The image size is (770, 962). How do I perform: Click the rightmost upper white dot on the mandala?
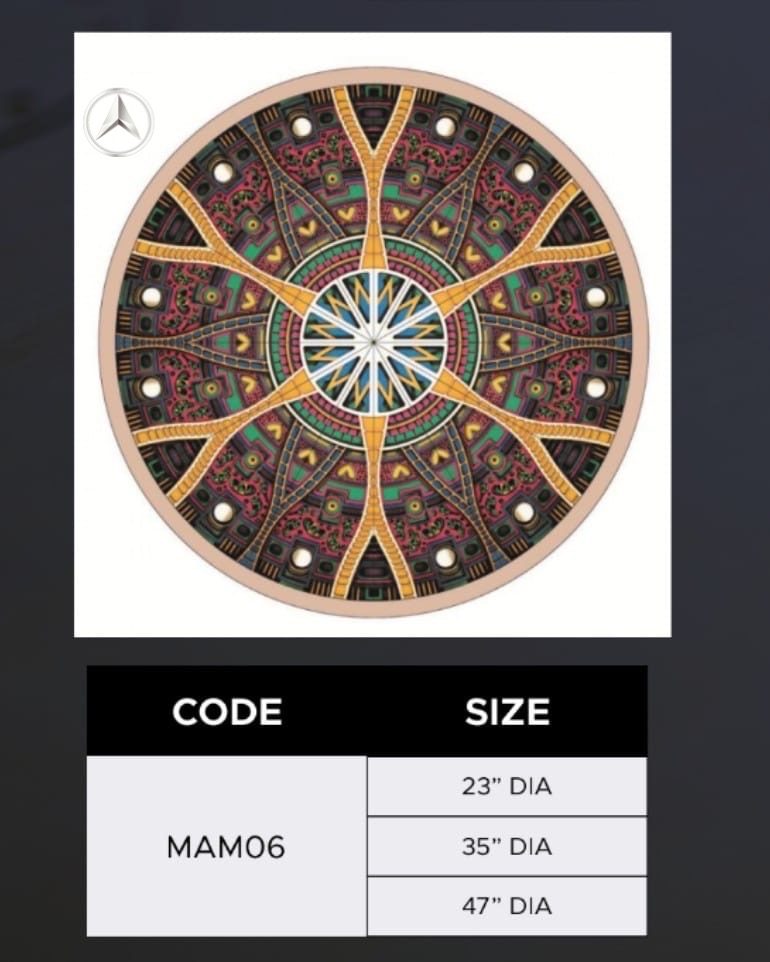[x=595, y=297]
